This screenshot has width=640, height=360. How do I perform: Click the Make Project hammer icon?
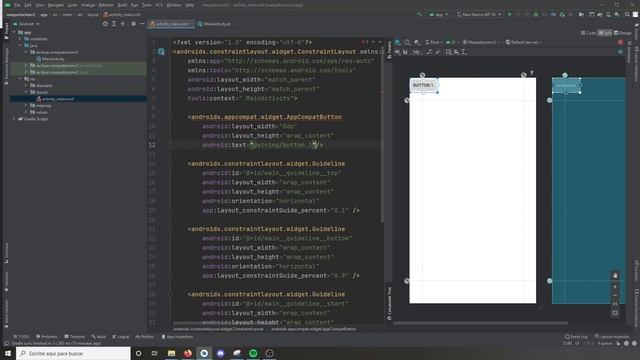pos(420,14)
